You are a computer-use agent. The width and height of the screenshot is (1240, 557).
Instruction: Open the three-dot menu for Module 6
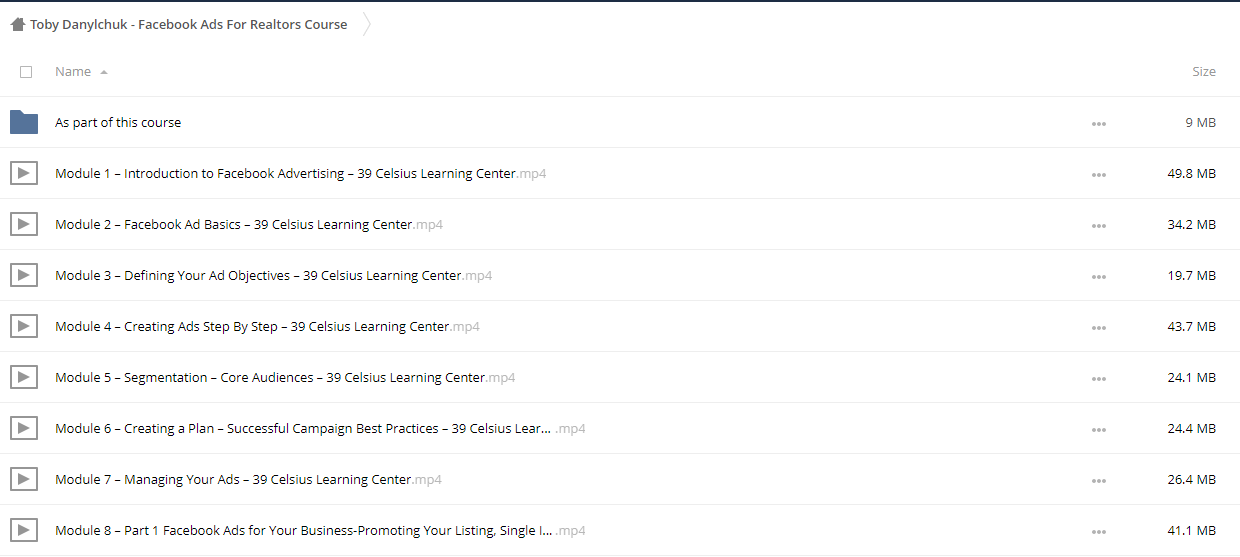pyautogui.click(x=1099, y=429)
